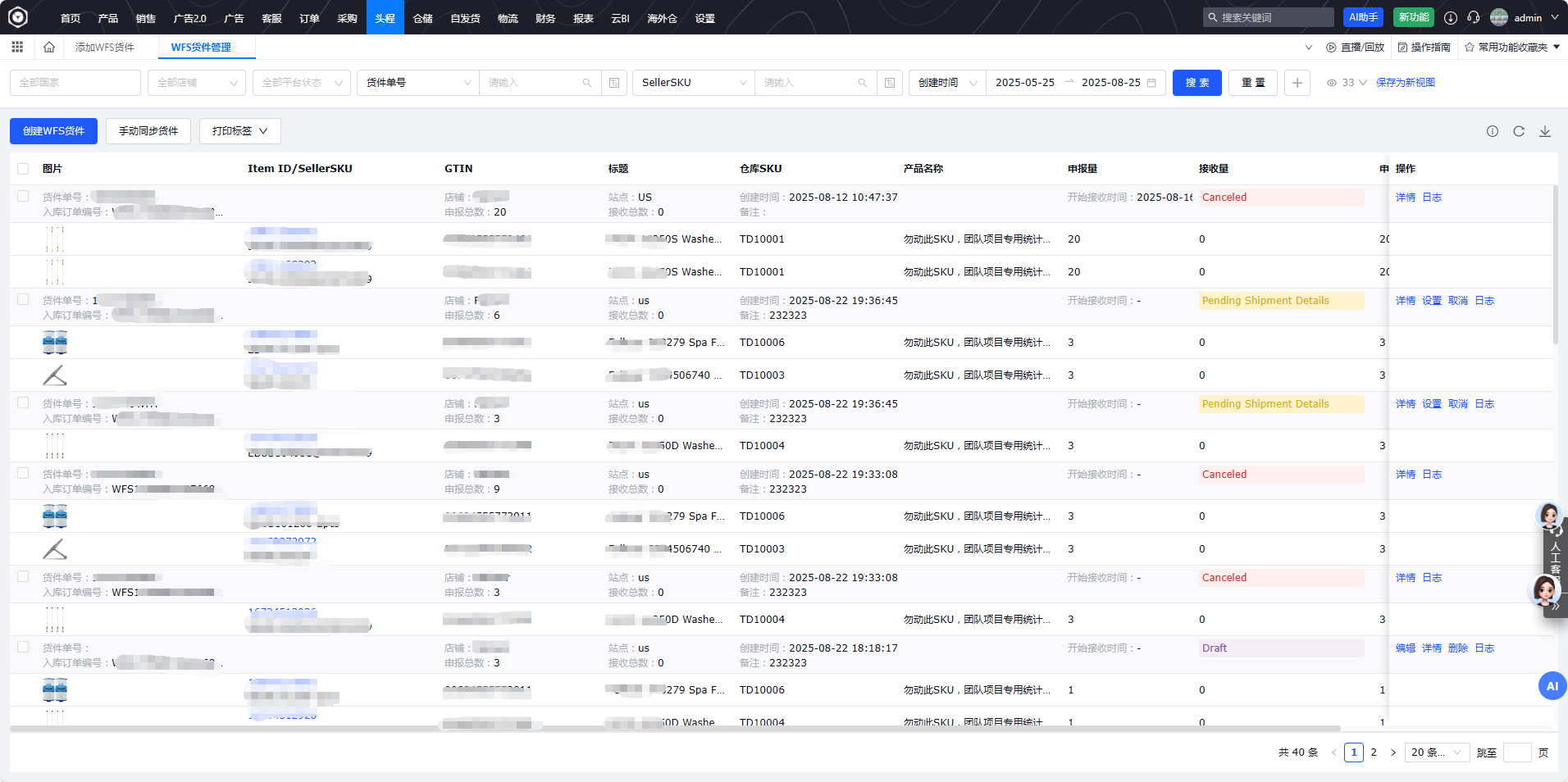Check the first Canceled shipment row checkbox

23,197
